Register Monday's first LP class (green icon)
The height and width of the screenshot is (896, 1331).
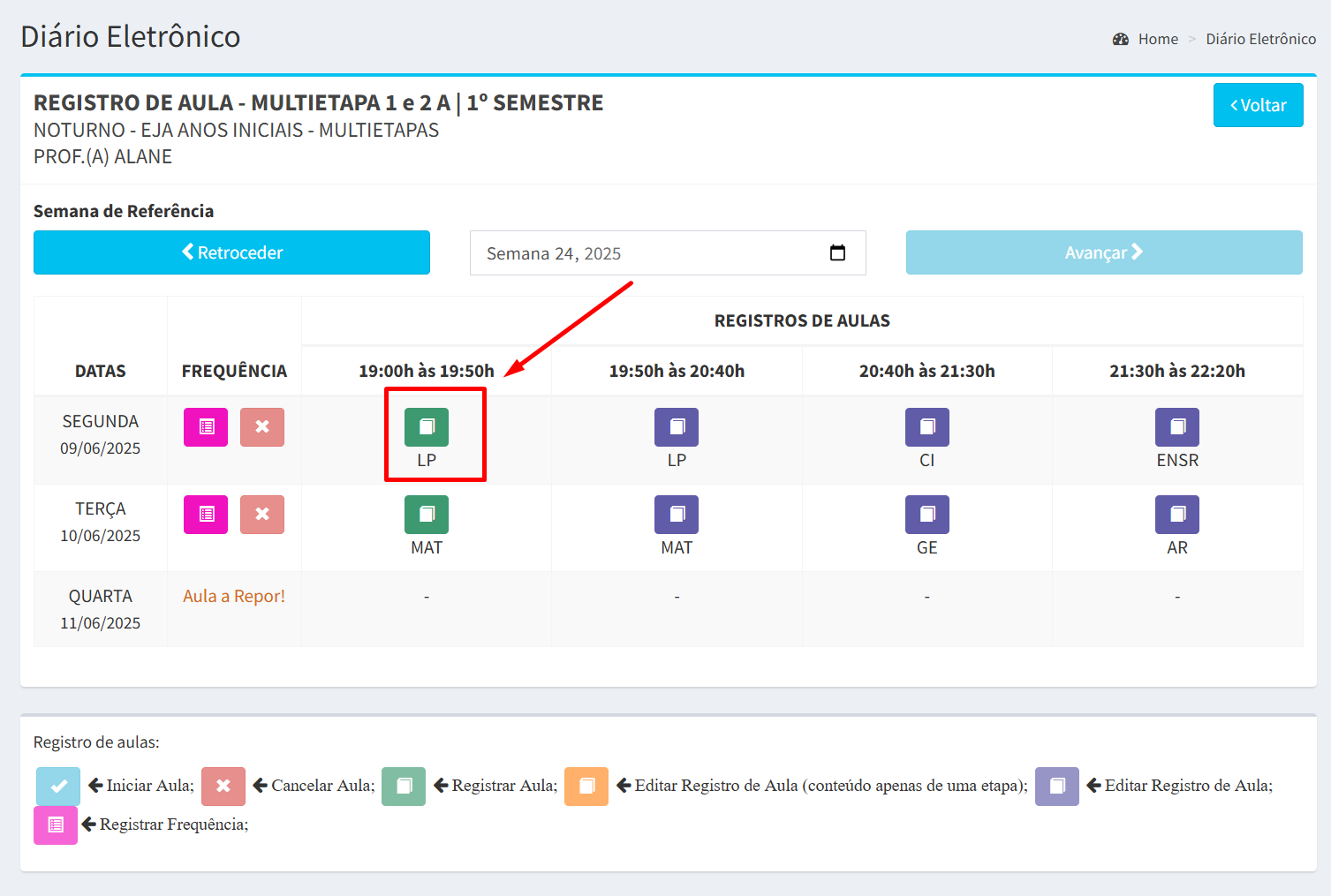(x=426, y=427)
